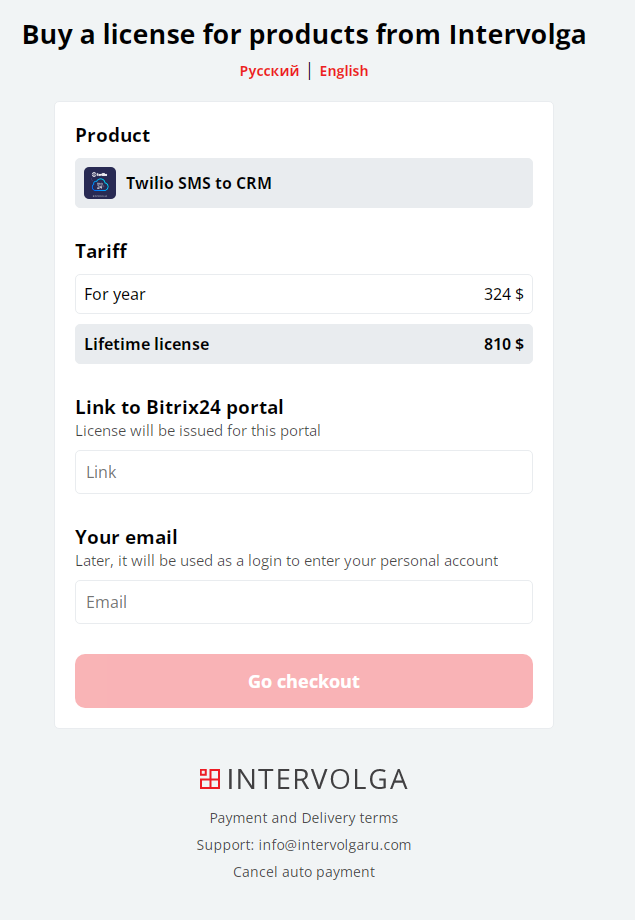Click the Twilio SMS to CRM app icon
Screen dimensions: 635x920
tap(100, 183)
